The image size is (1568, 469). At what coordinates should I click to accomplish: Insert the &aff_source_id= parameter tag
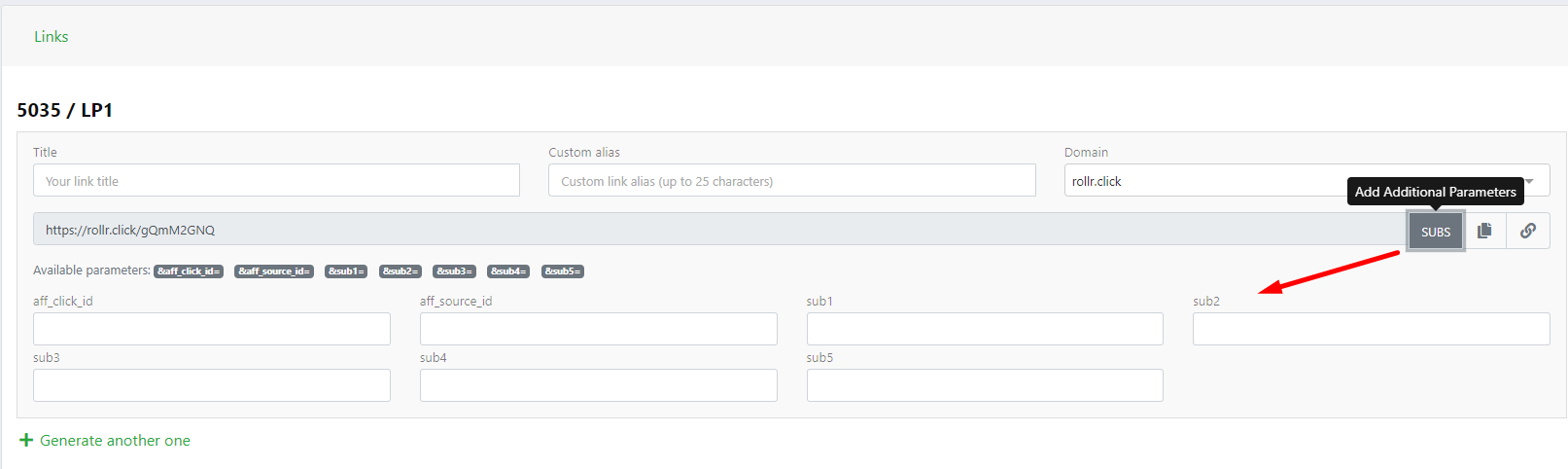pyautogui.click(x=274, y=271)
